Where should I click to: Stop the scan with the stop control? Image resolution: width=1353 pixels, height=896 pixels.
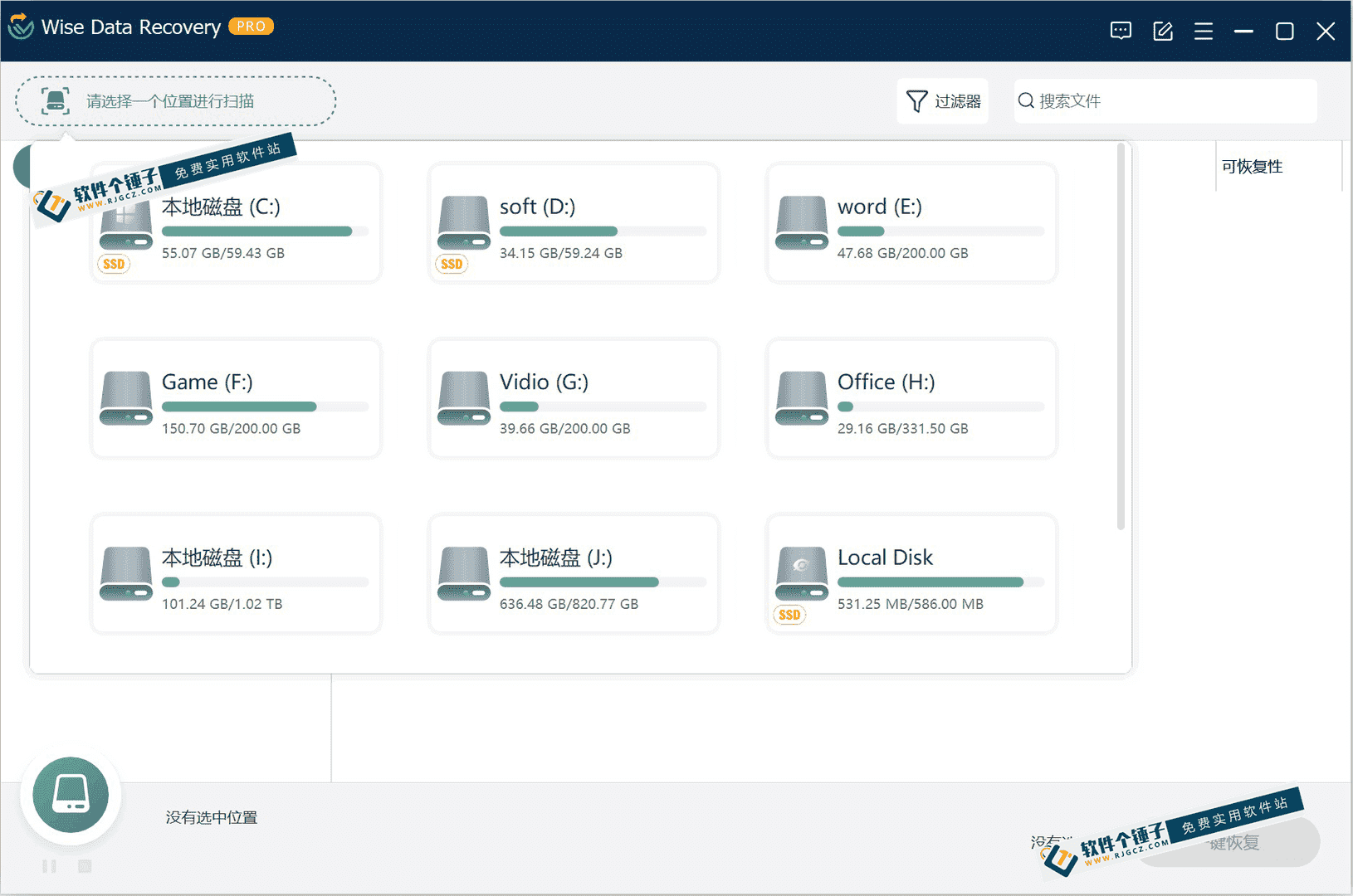click(x=84, y=865)
